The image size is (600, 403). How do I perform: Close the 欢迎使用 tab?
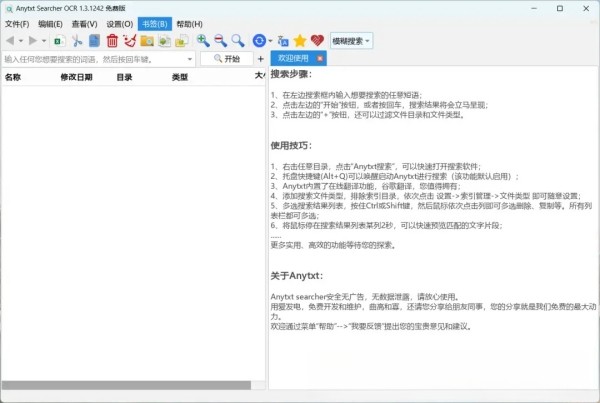click(x=319, y=59)
